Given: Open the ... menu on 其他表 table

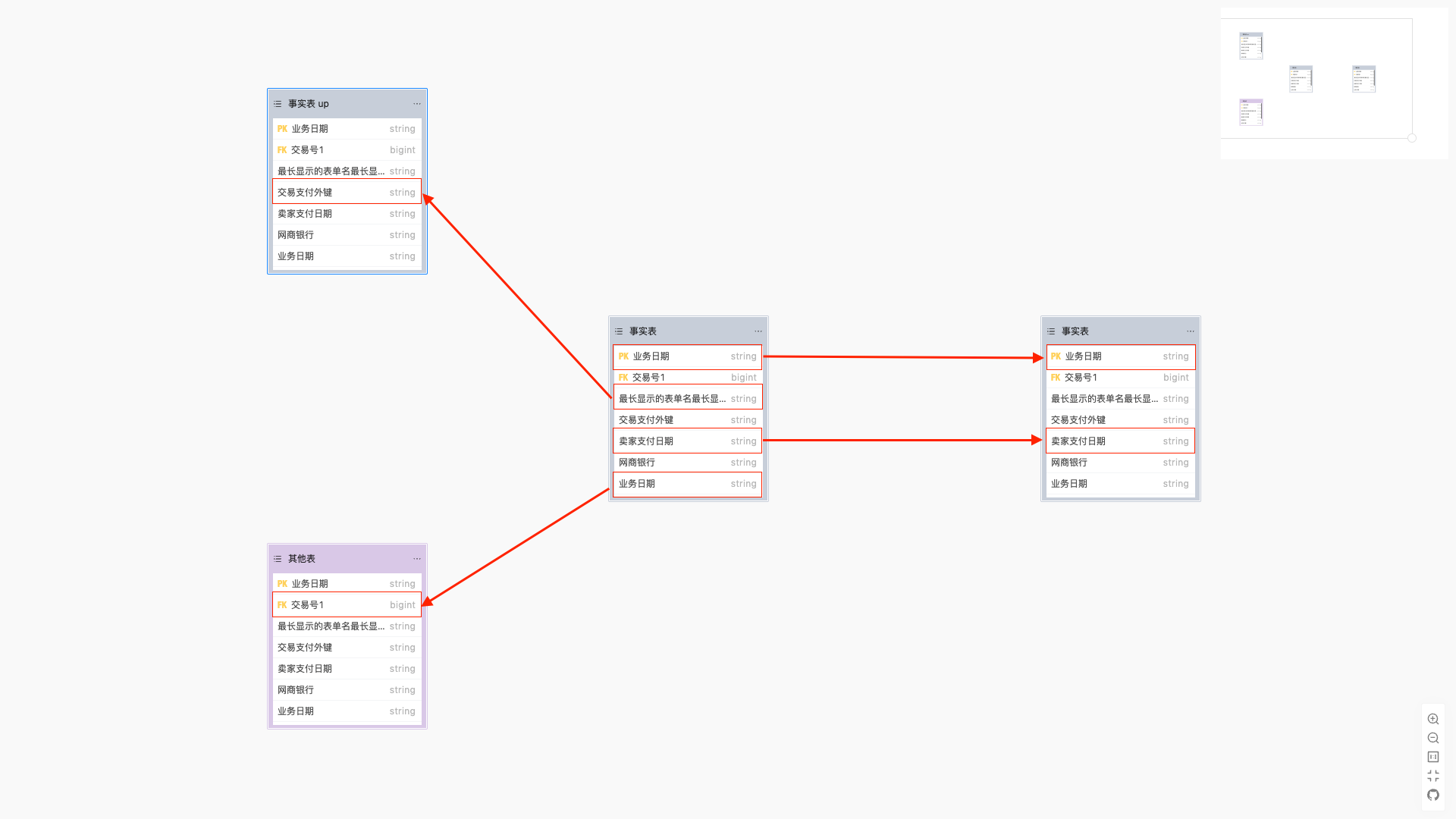Looking at the screenshot, I should [416, 558].
